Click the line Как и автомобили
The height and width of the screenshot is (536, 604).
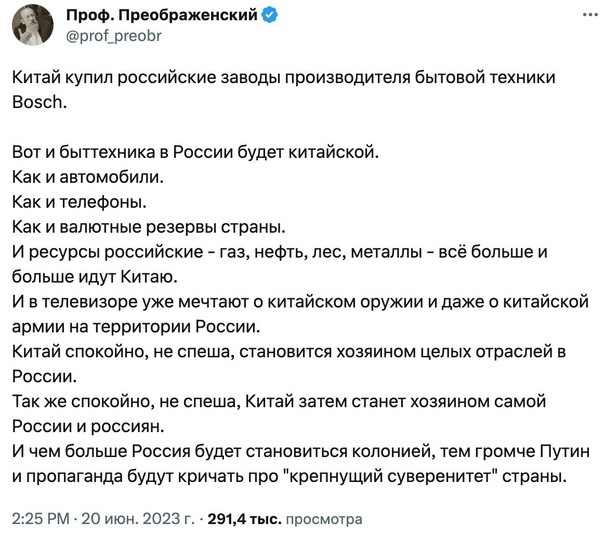88,177
